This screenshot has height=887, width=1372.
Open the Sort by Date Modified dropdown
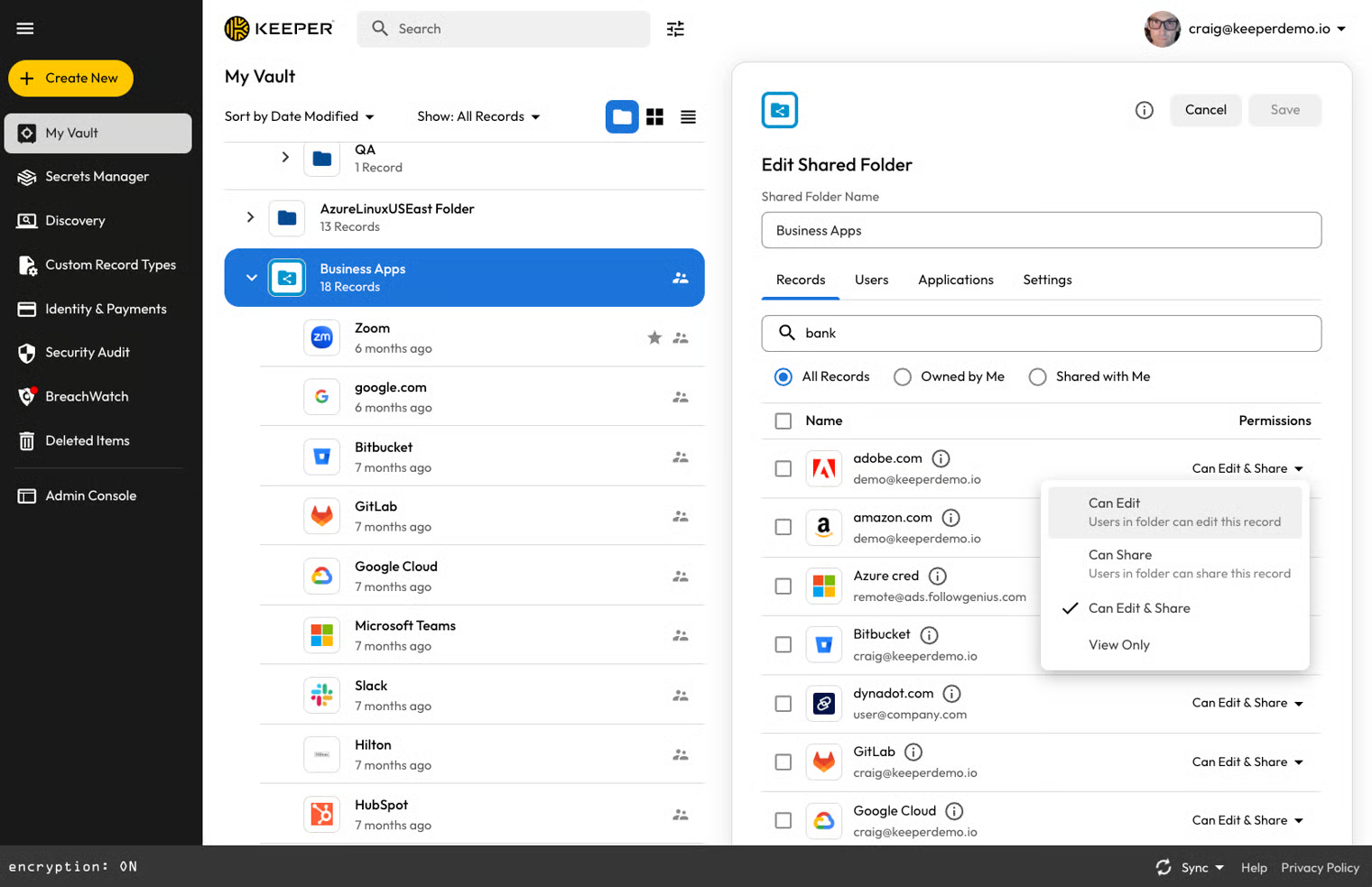coord(299,116)
